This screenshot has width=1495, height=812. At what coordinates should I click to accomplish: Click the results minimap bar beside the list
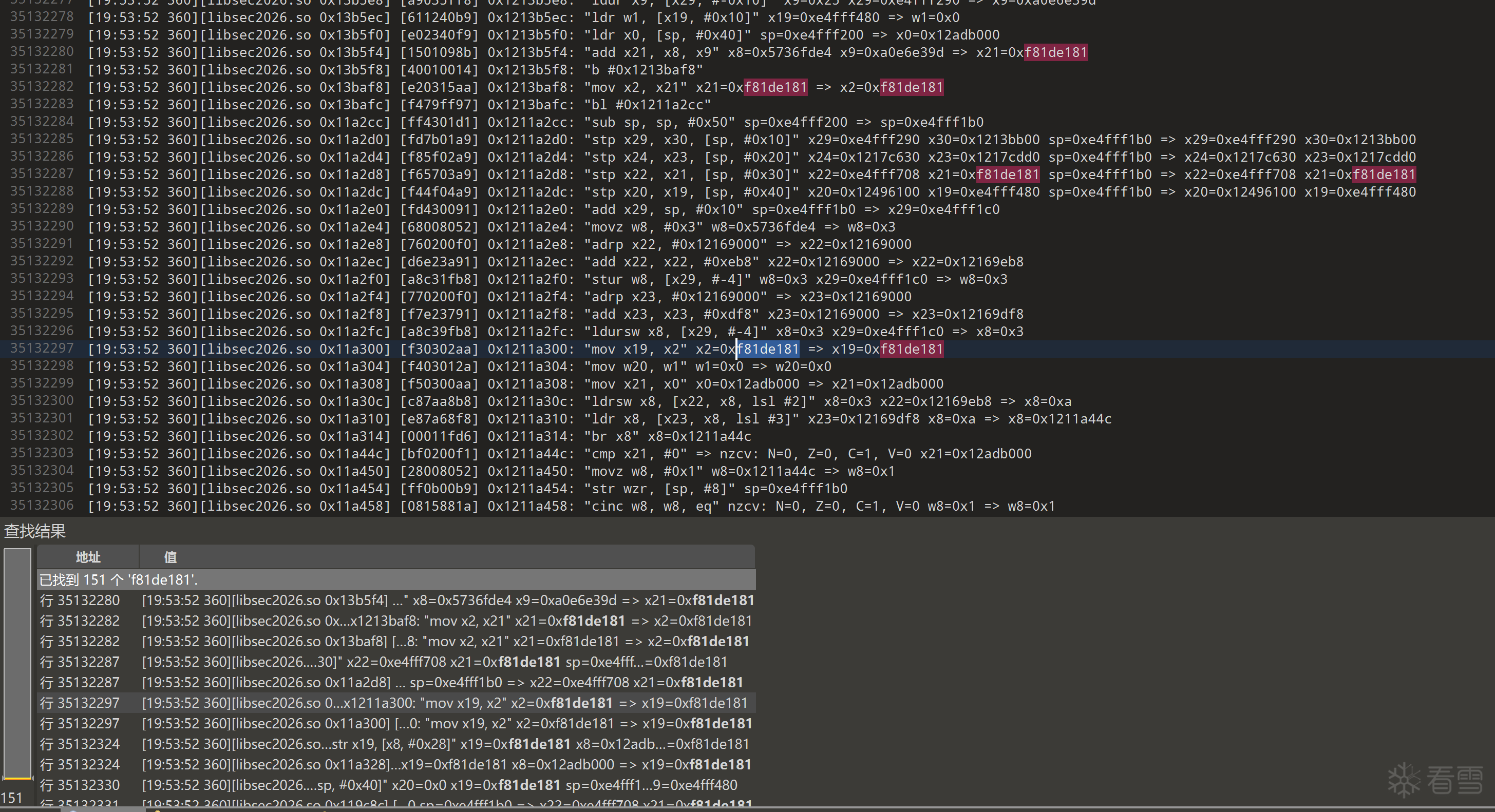[x=17, y=661]
